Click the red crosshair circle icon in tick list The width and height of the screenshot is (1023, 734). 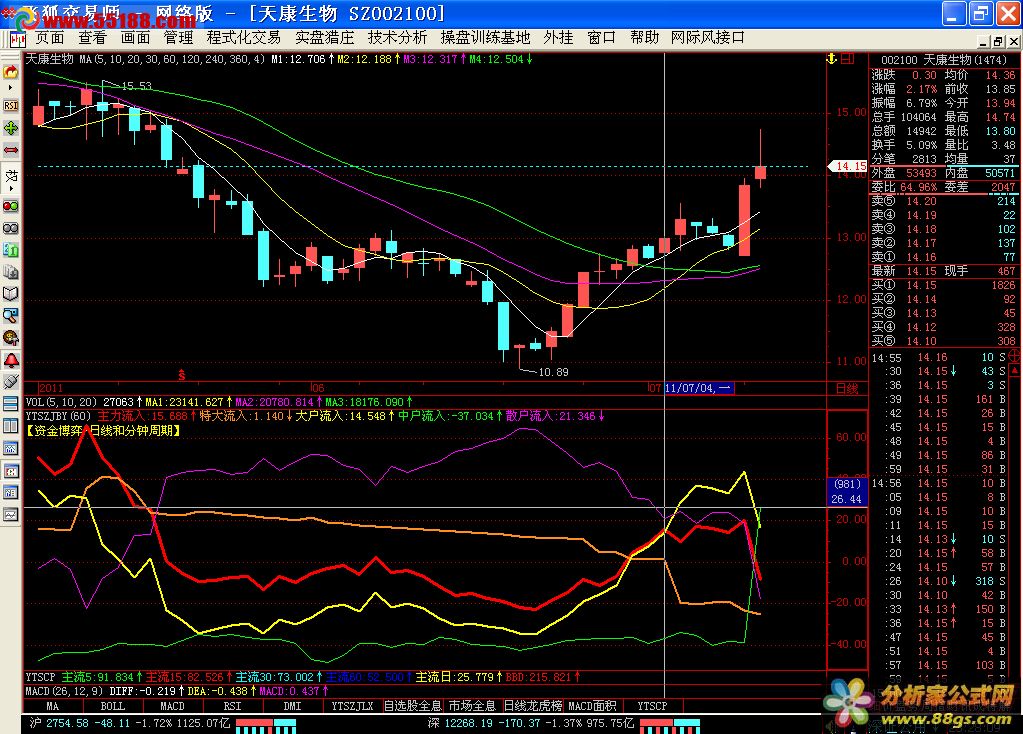1015,356
